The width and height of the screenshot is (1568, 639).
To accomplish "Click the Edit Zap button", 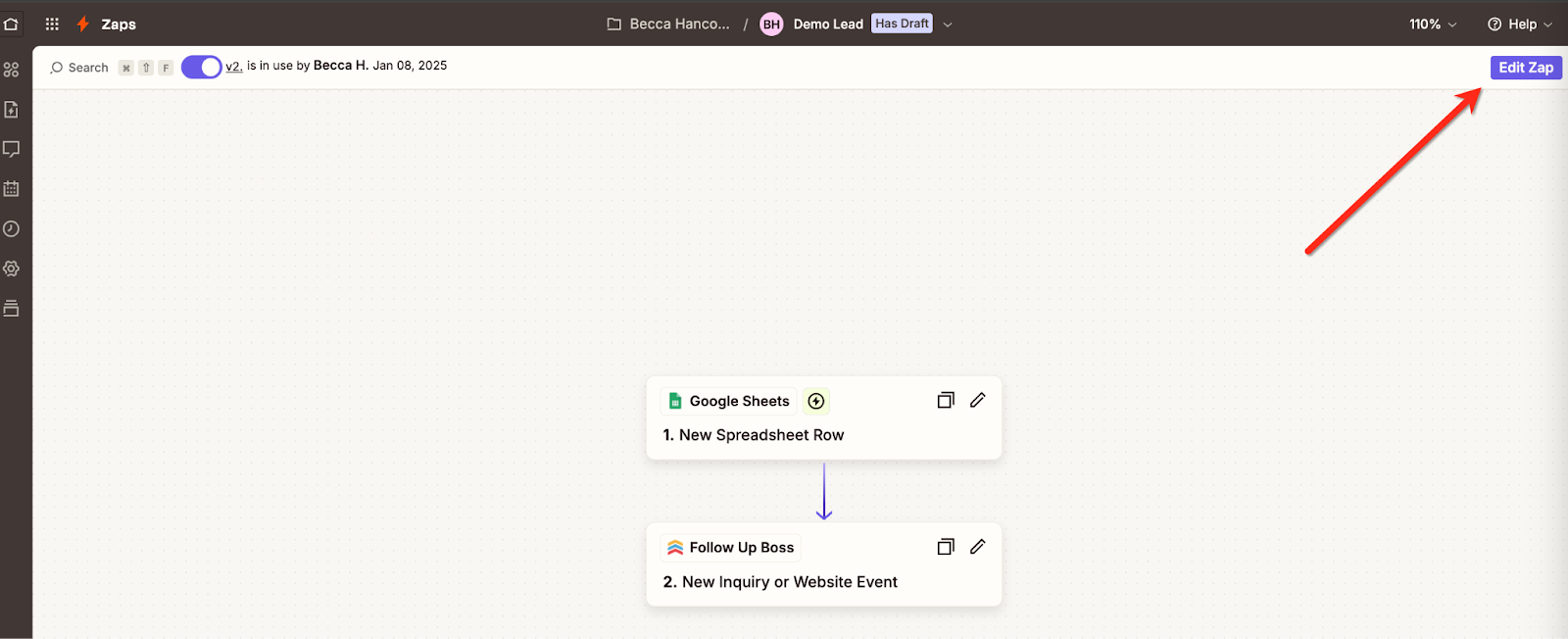I will [x=1526, y=68].
